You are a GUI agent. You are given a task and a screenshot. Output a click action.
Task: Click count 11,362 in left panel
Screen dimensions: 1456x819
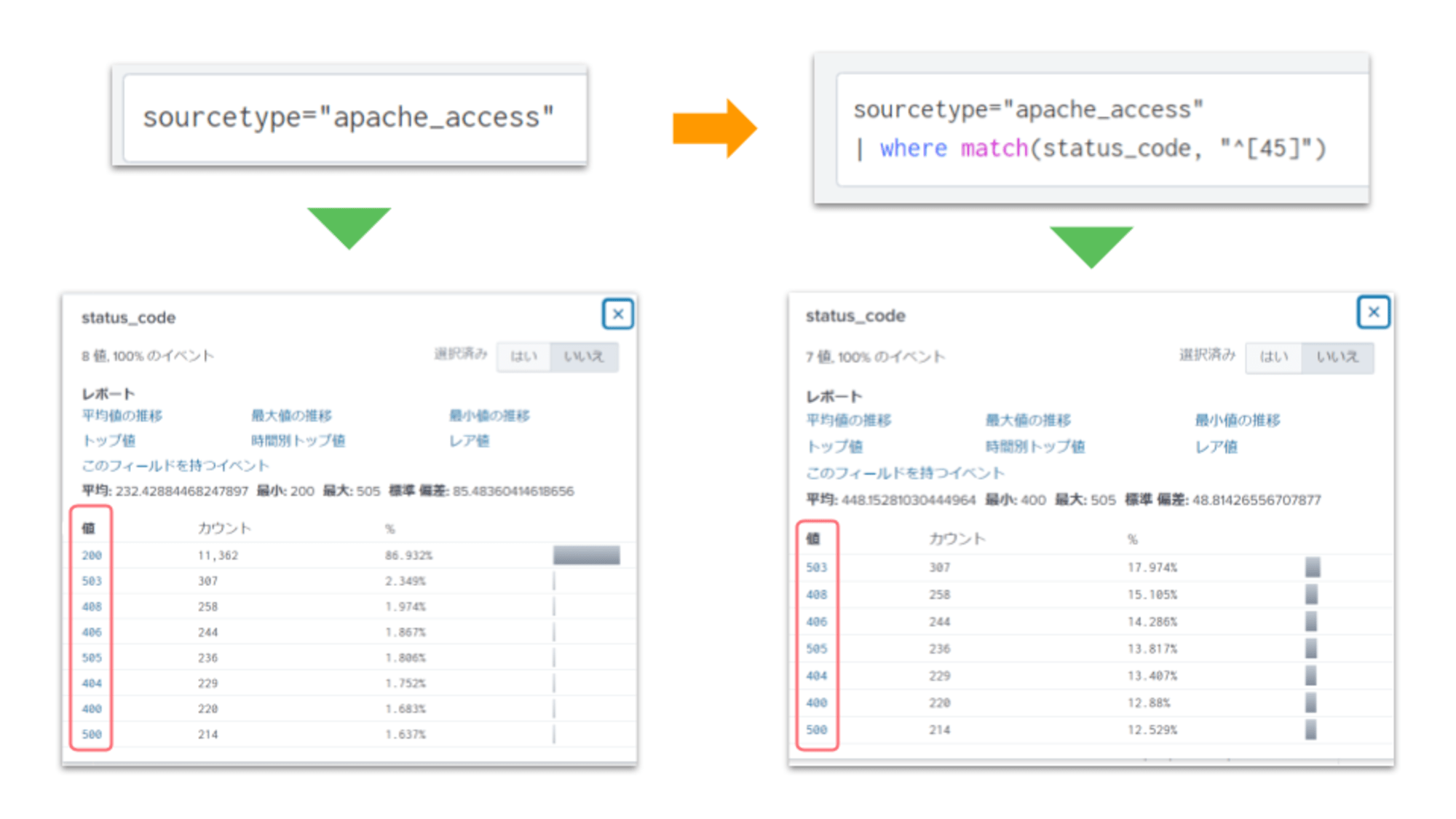(218, 555)
